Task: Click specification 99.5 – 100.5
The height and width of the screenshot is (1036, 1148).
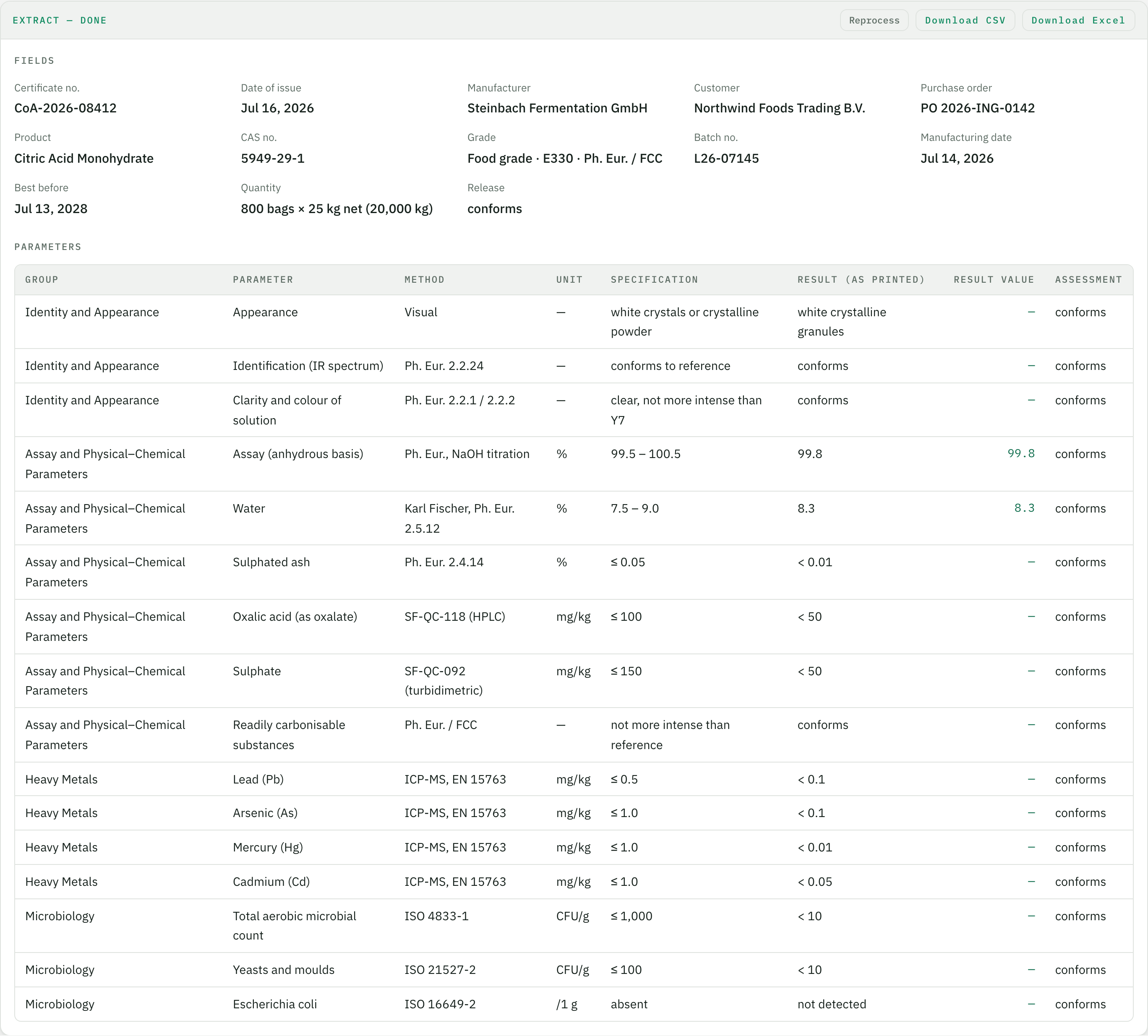Action: [646, 454]
